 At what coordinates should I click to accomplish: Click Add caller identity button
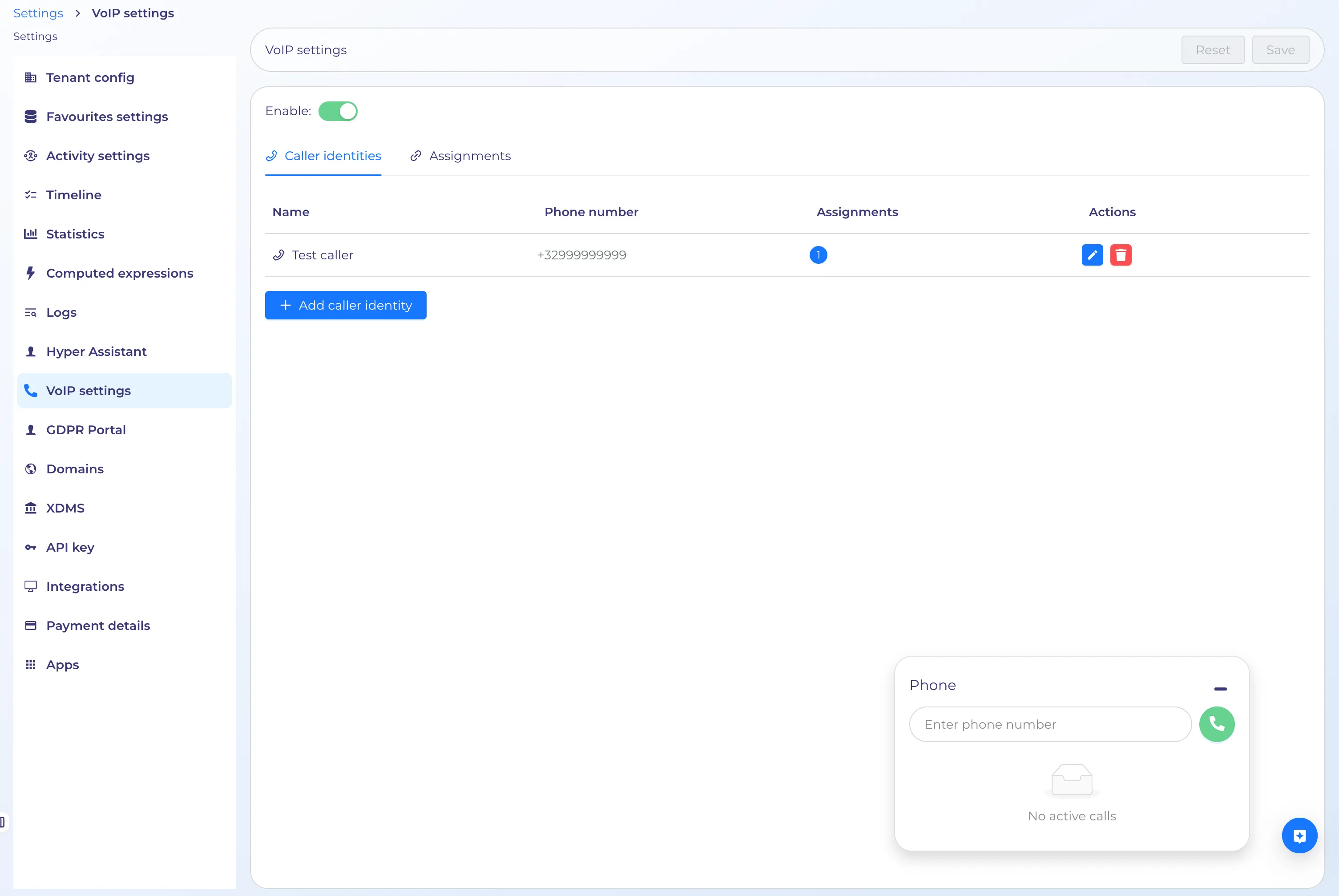coord(346,305)
